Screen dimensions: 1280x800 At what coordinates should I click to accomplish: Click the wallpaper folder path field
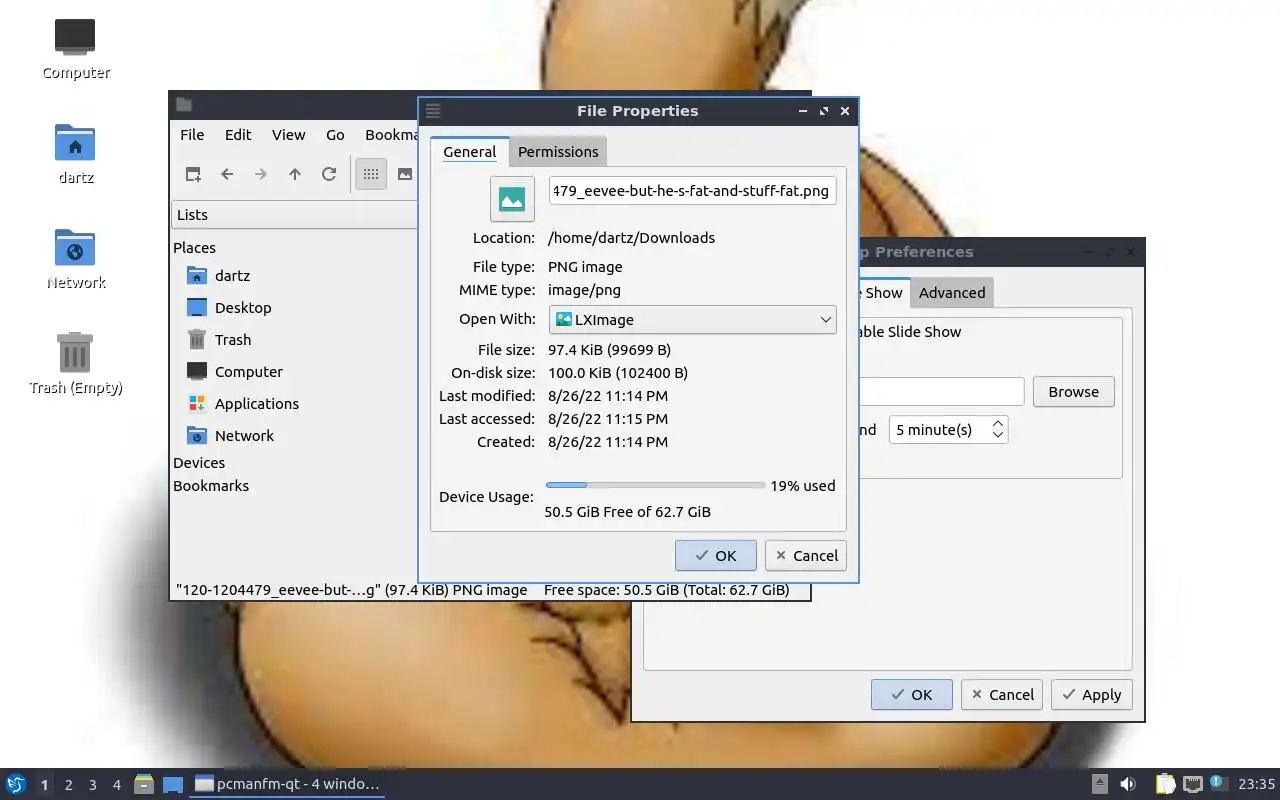pyautogui.click(x=941, y=392)
